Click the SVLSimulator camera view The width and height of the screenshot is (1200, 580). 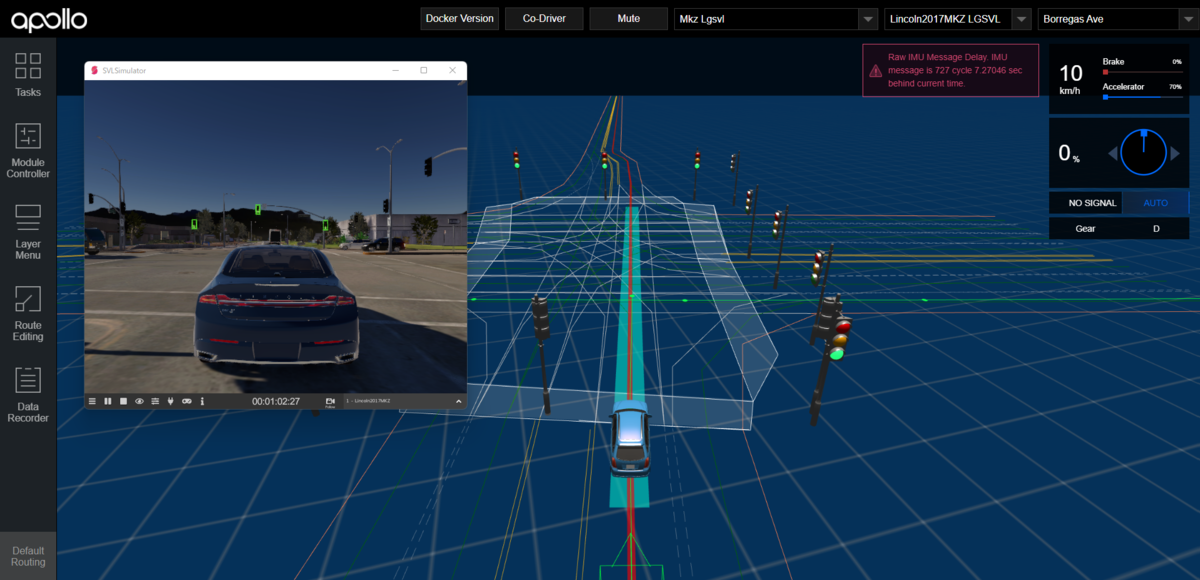coord(276,236)
